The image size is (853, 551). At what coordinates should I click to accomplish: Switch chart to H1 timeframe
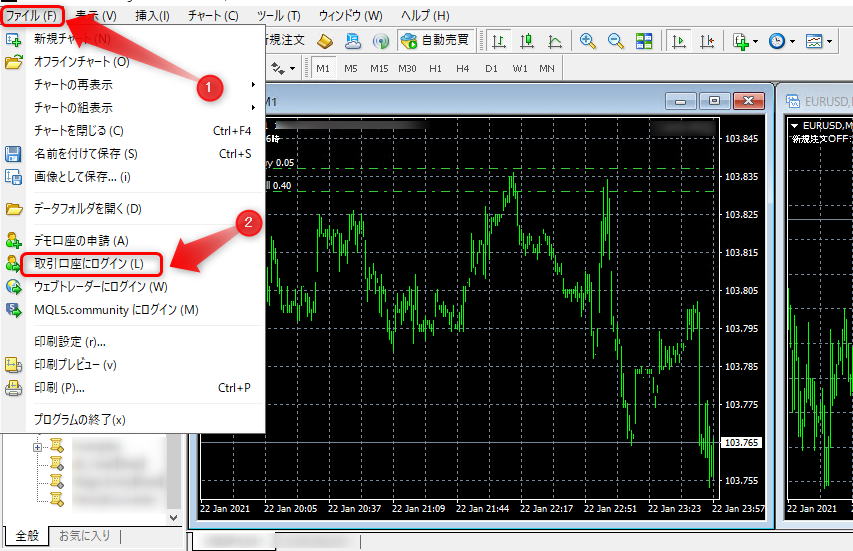(x=435, y=69)
